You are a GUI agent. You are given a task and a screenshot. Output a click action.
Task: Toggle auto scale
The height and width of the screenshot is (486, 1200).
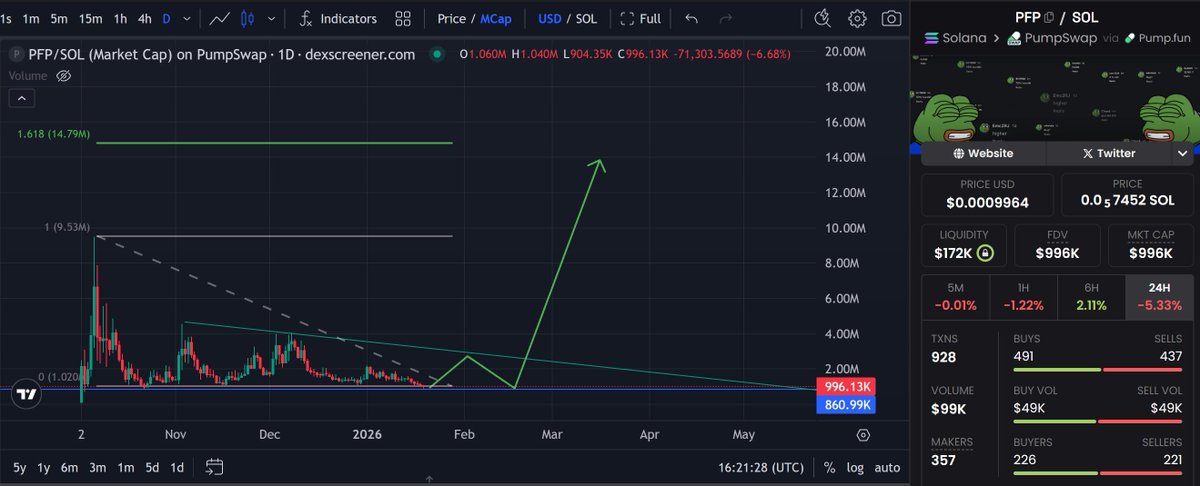point(886,467)
